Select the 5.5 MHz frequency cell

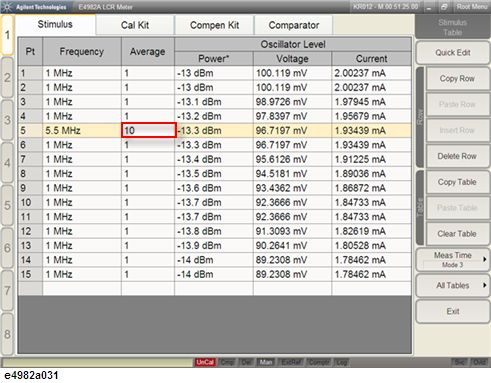pyautogui.click(x=82, y=130)
